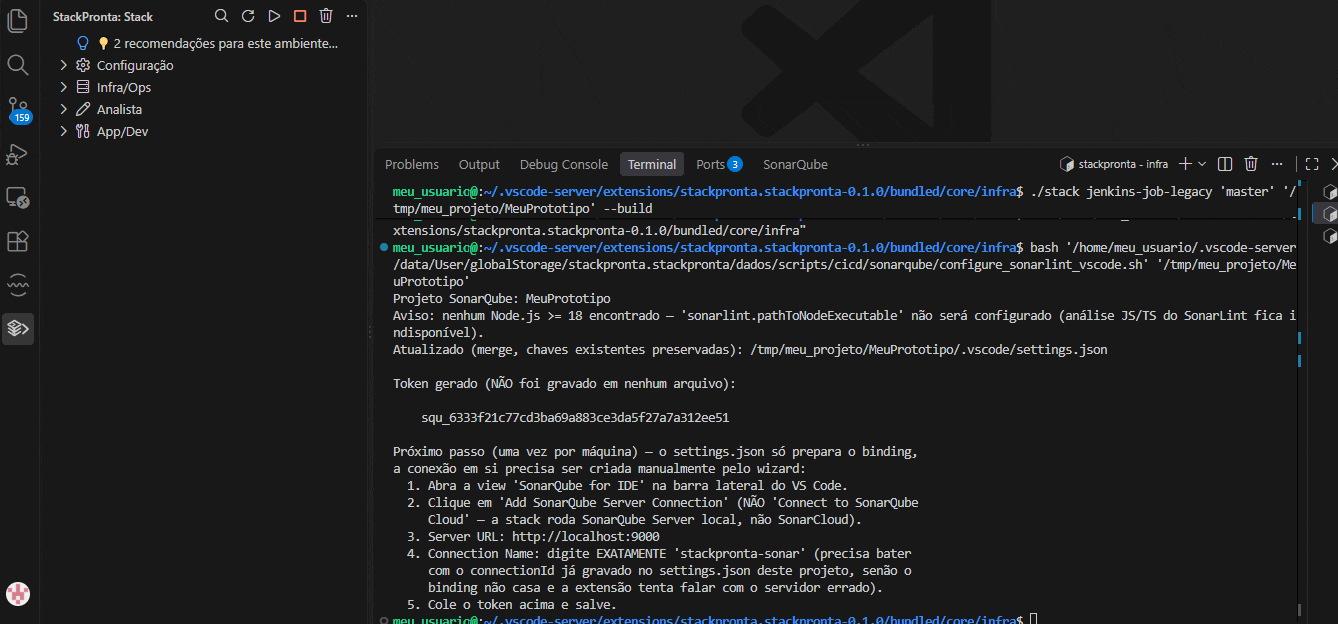Switch to the Output tab
This screenshot has width=1338, height=624.
point(479,164)
